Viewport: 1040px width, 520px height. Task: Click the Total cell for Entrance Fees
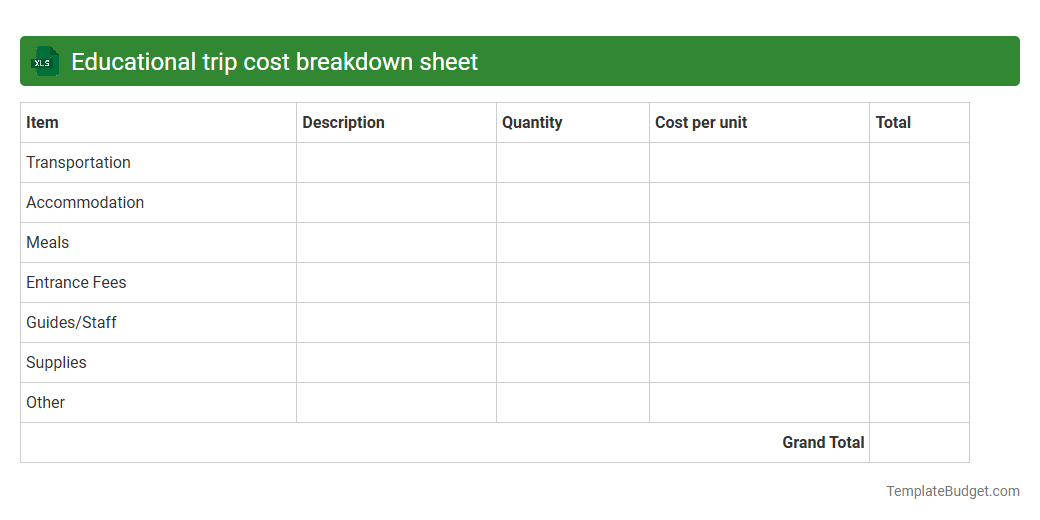(919, 283)
